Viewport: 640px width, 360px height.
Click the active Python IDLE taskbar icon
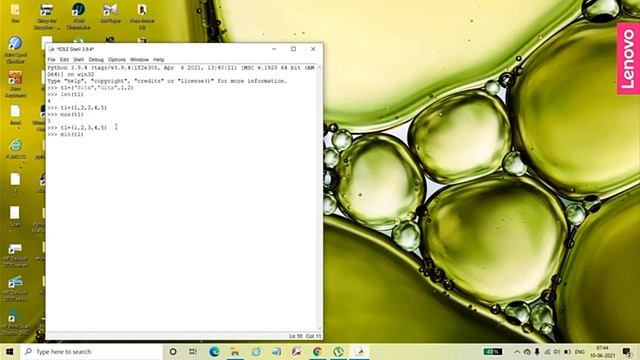[x=359, y=351]
